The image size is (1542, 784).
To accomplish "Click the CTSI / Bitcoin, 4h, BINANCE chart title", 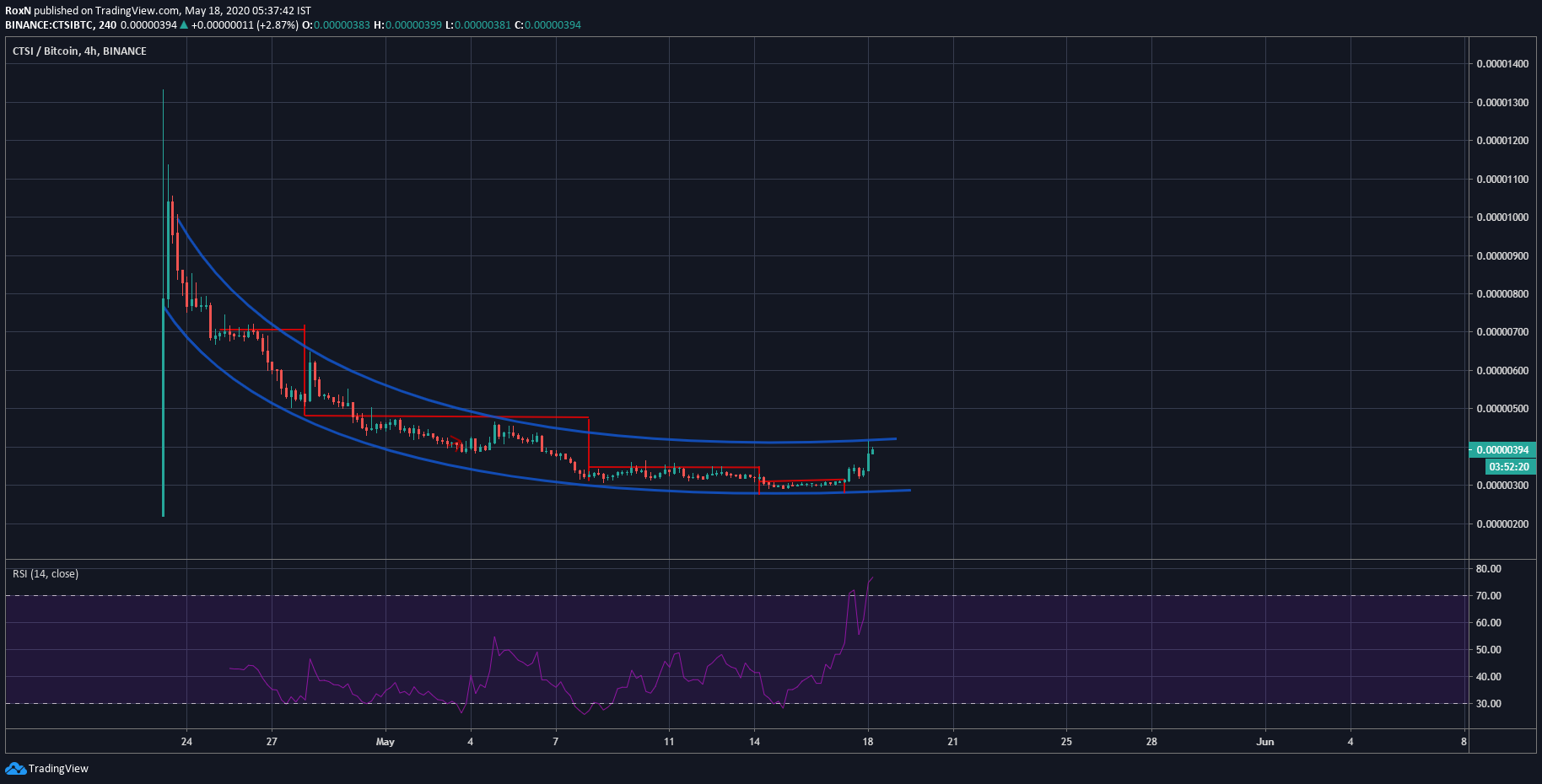I will pyautogui.click(x=79, y=51).
